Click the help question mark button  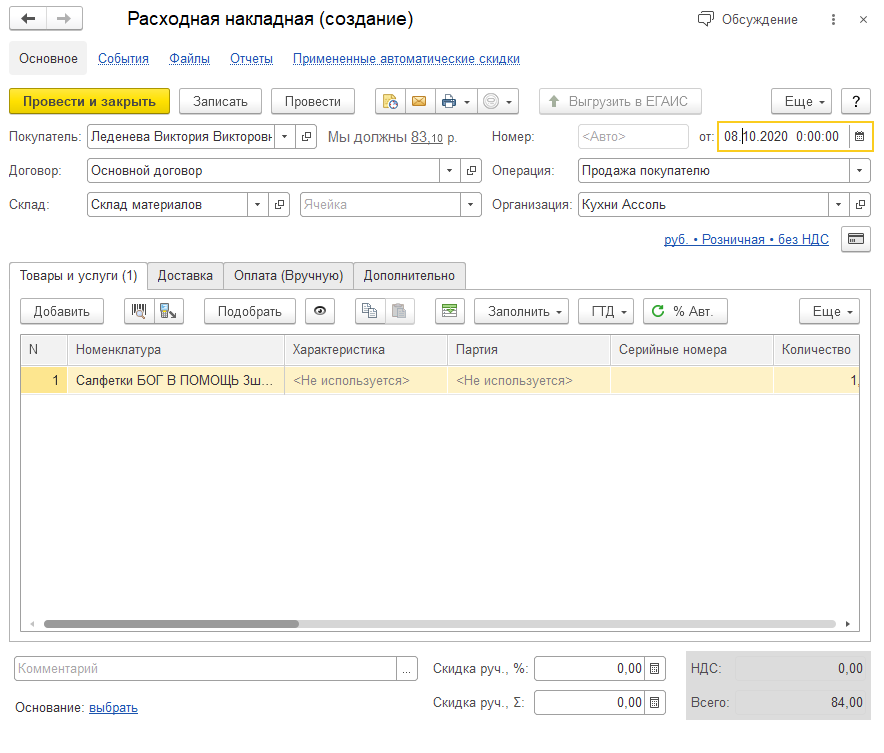(x=856, y=101)
